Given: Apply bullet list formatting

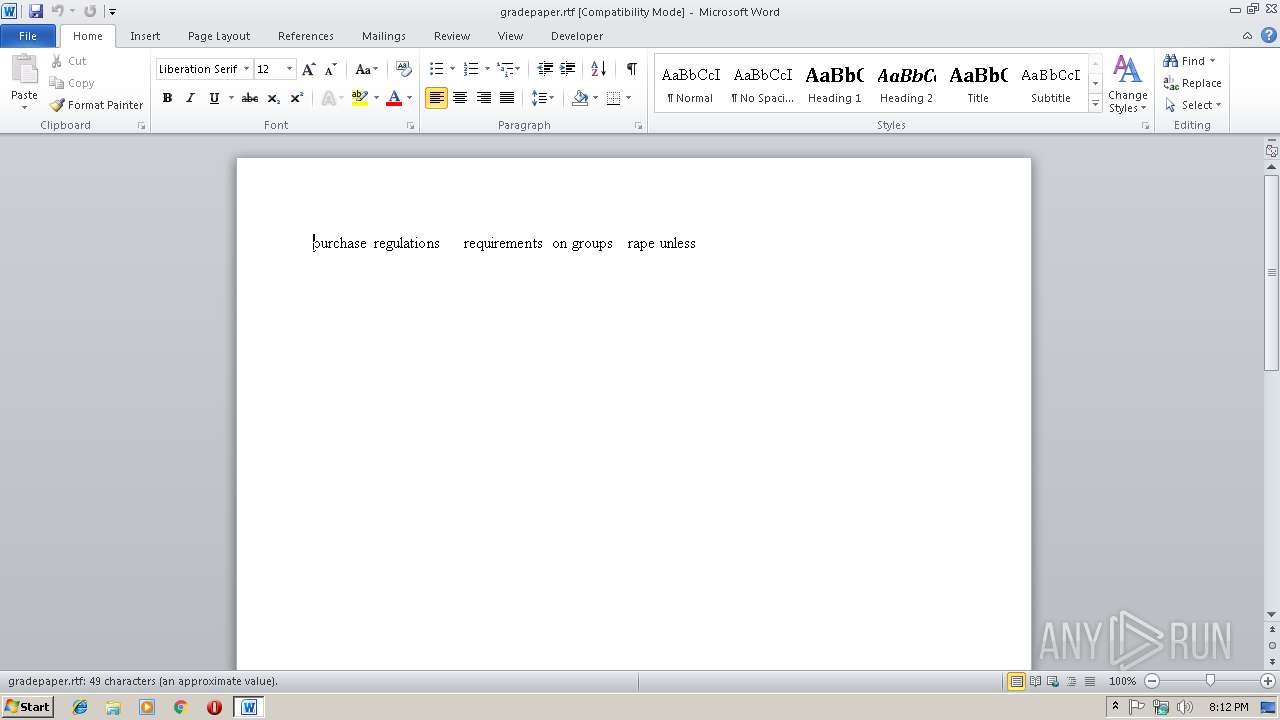Looking at the screenshot, I should tap(436, 69).
